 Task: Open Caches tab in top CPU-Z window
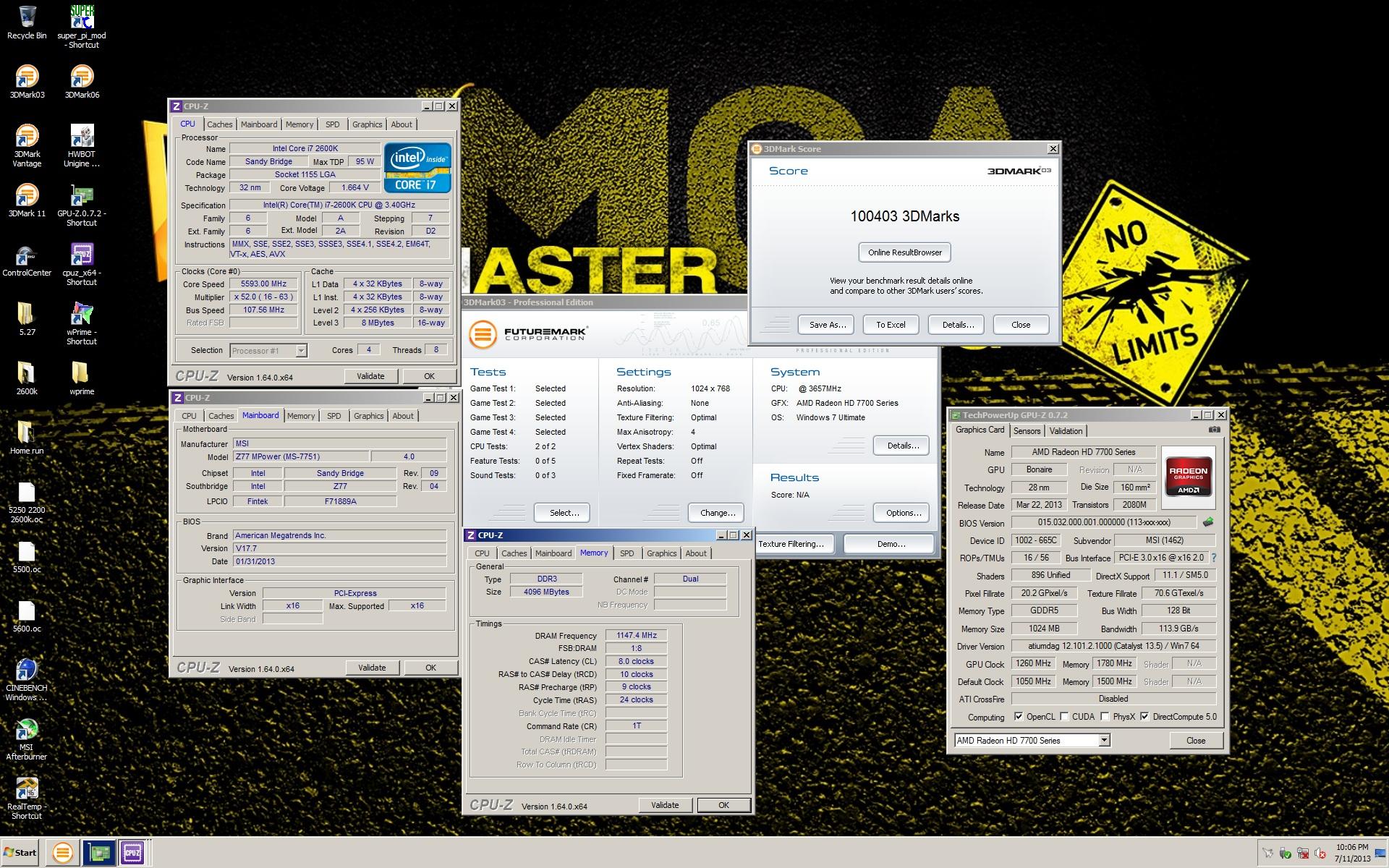click(220, 124)
